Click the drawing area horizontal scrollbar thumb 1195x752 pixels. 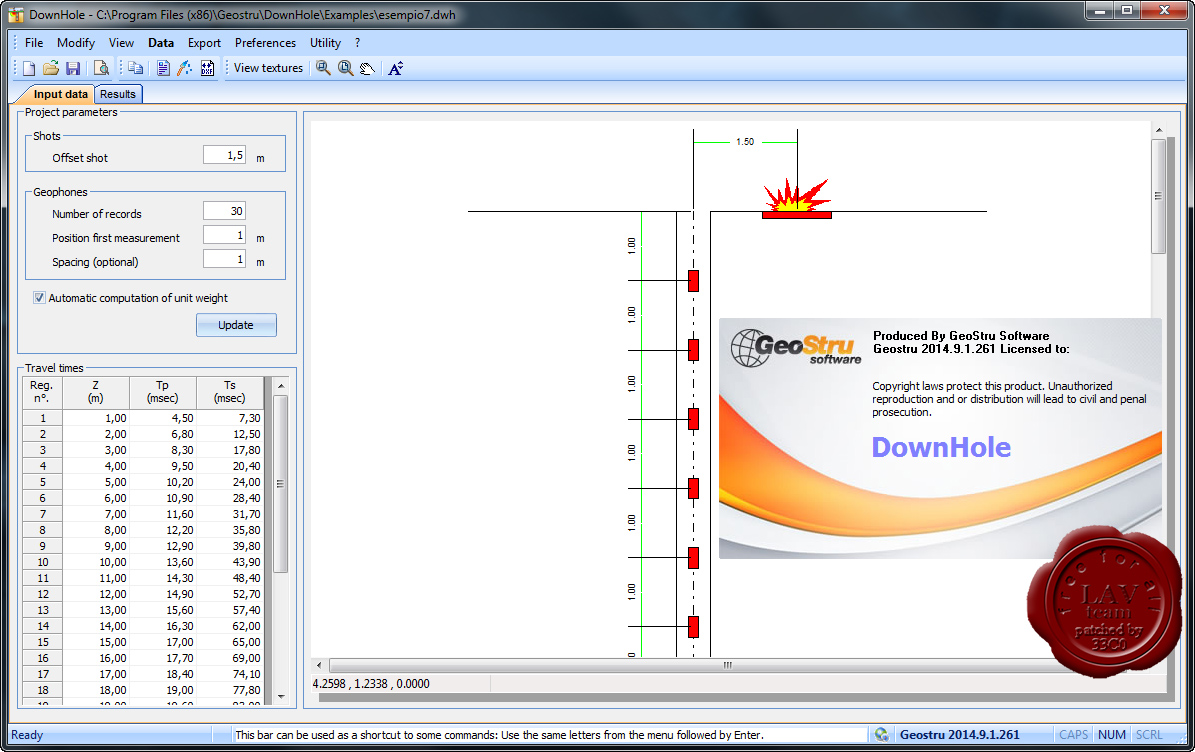[x=728, y=665]
